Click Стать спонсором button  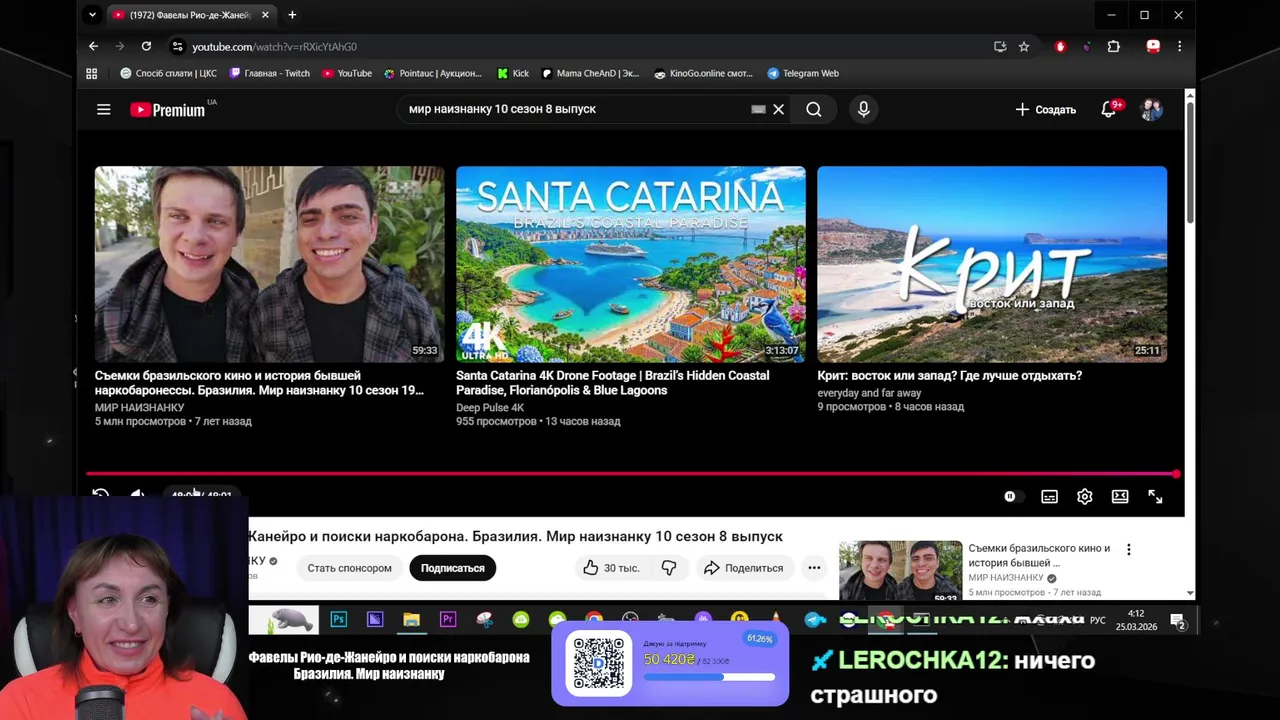[349, 568]
